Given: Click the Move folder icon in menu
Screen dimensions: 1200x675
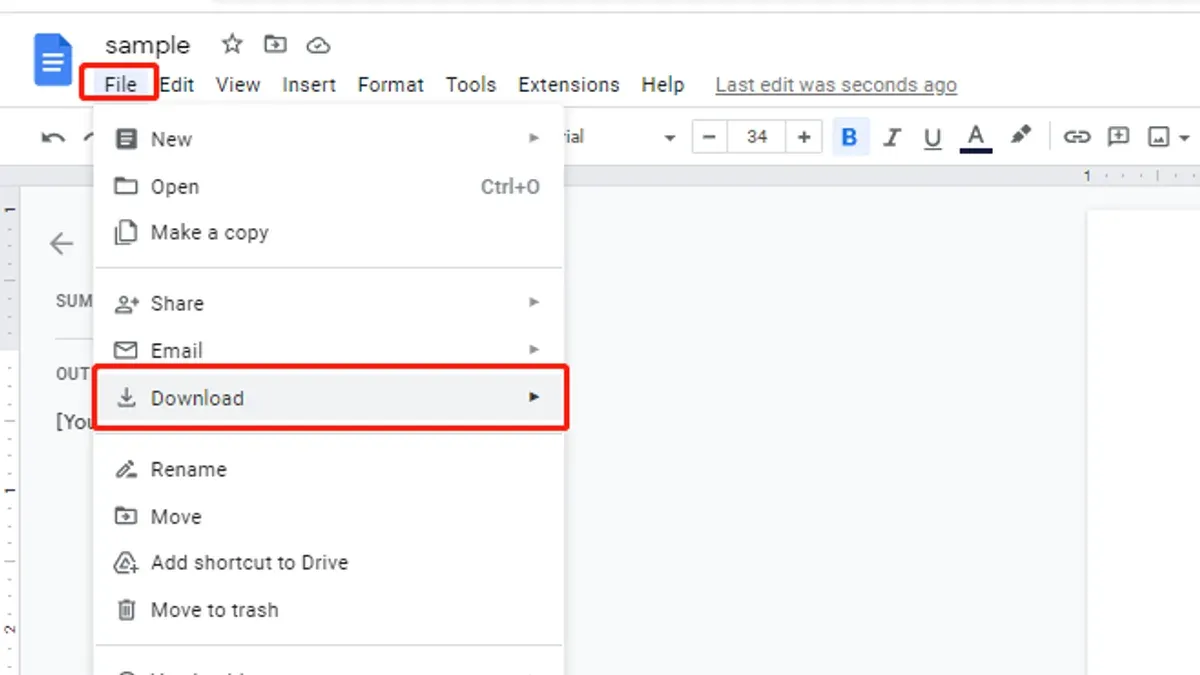Looking at the screenshot, I should point(126,516).
